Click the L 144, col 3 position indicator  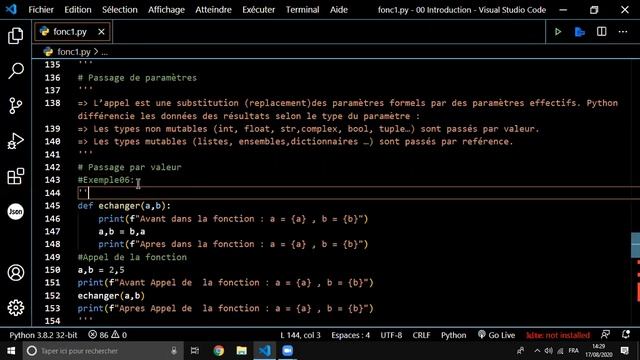pos(300,335)
